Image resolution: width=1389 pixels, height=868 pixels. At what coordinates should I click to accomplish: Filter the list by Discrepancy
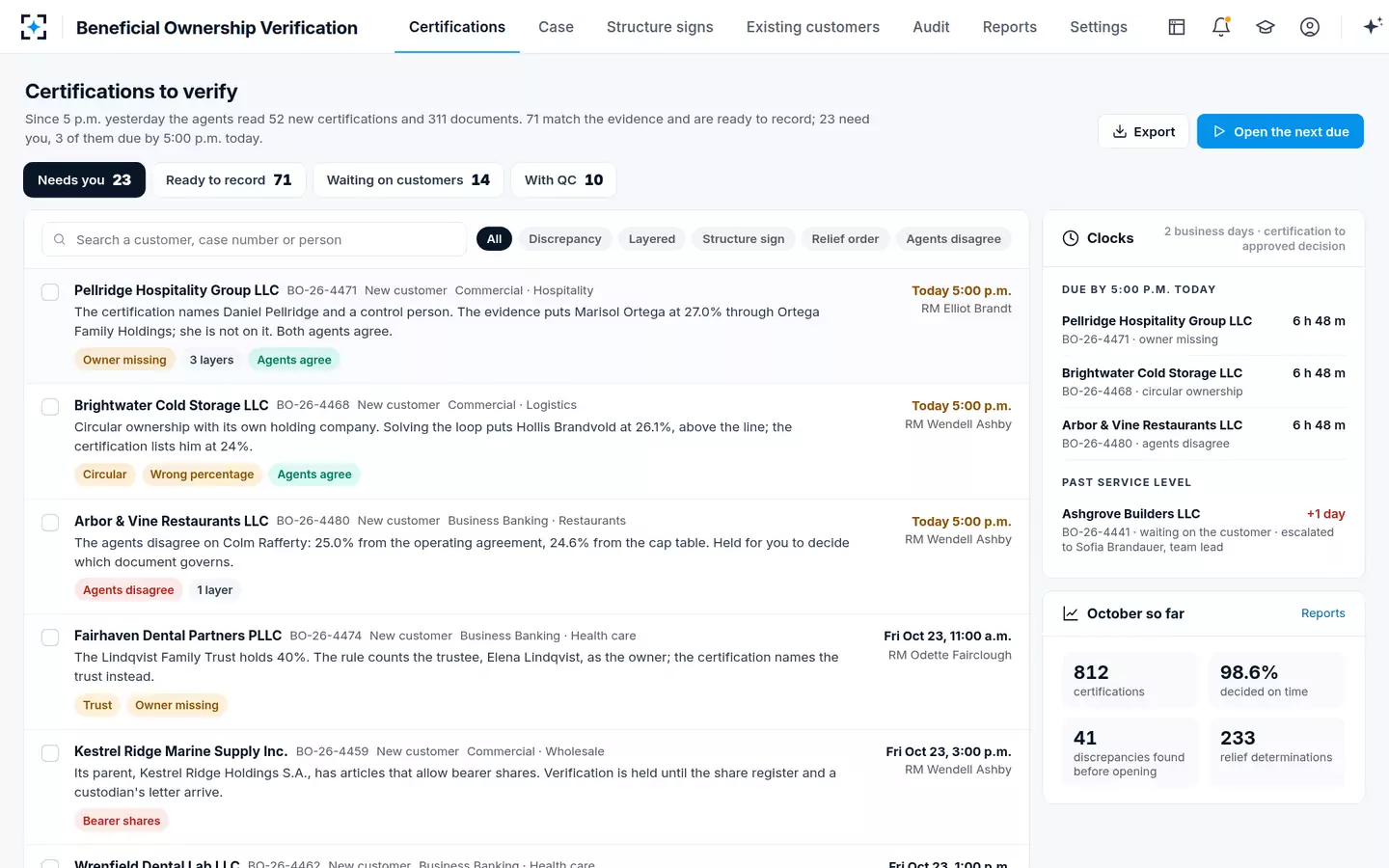coord(565,239)
